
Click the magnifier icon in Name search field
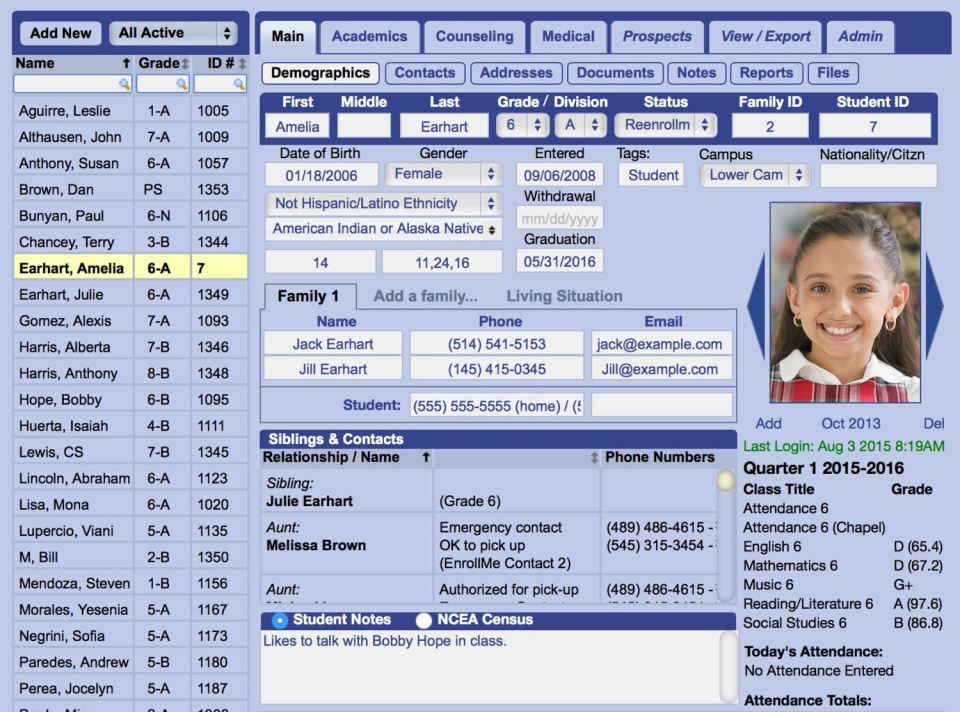[124, 84]
